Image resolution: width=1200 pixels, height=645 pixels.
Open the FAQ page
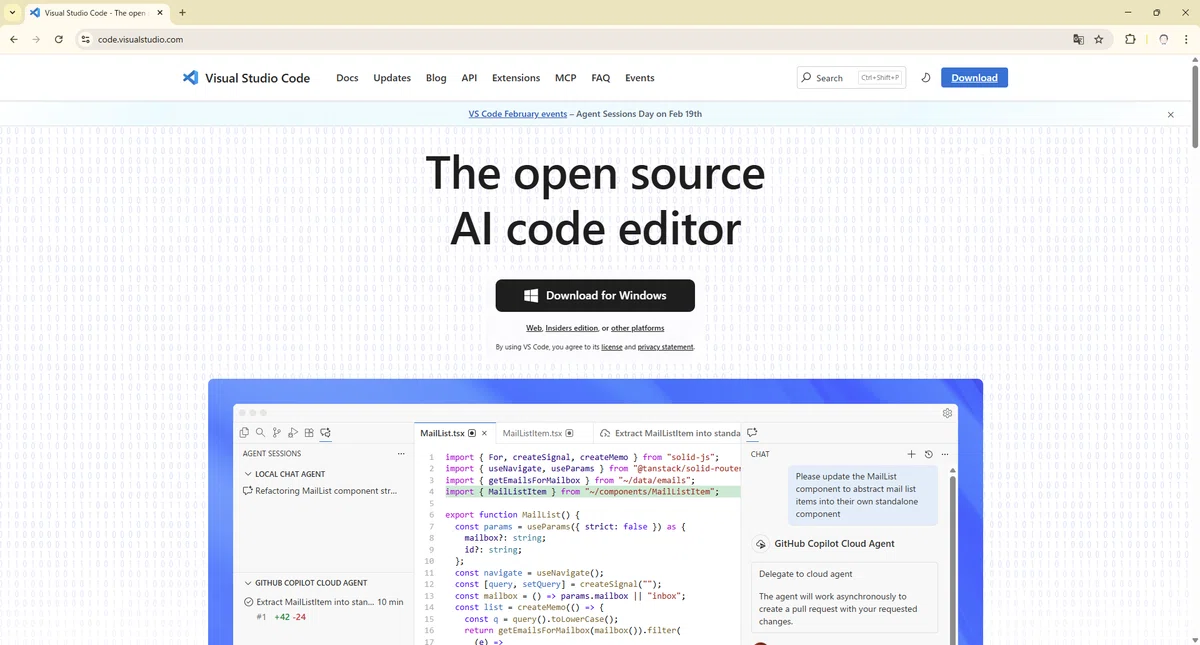600,78
